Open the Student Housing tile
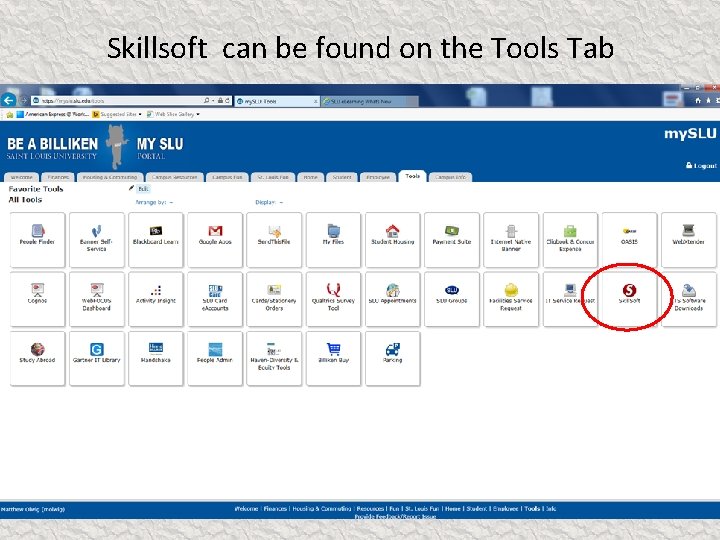720x540 pixels. 393,240
